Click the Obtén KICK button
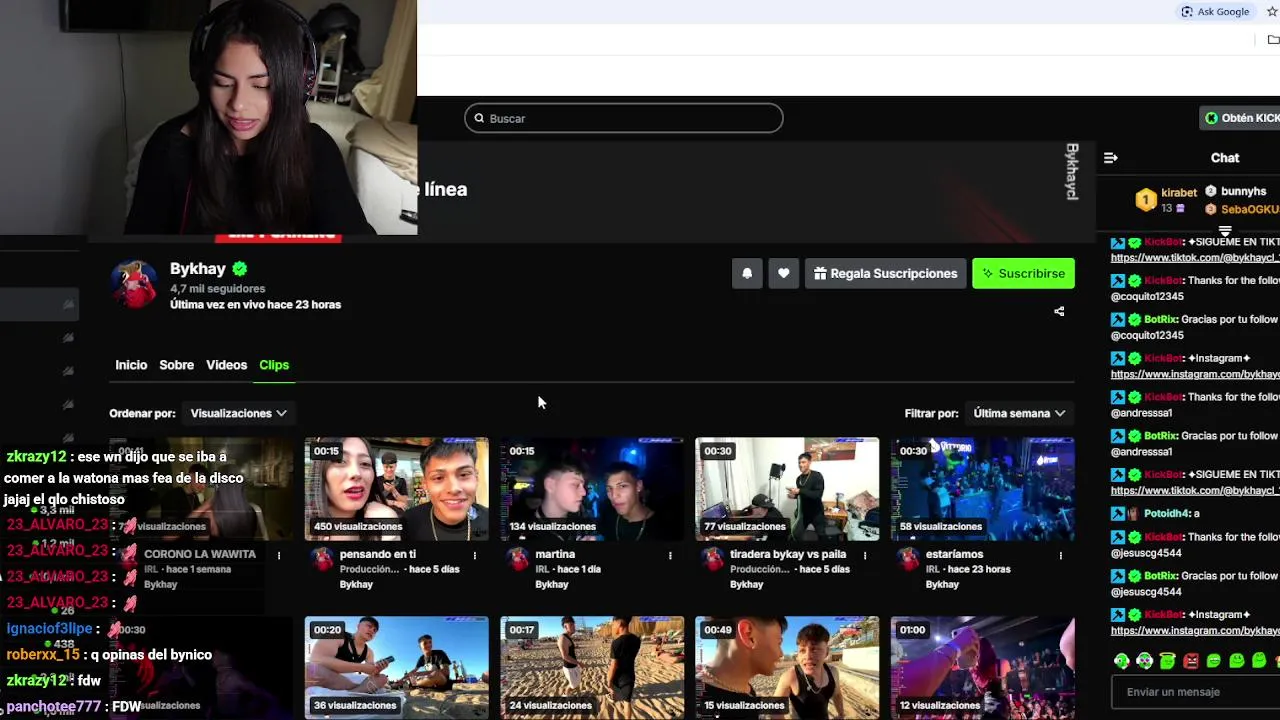 pos(1240,118)
